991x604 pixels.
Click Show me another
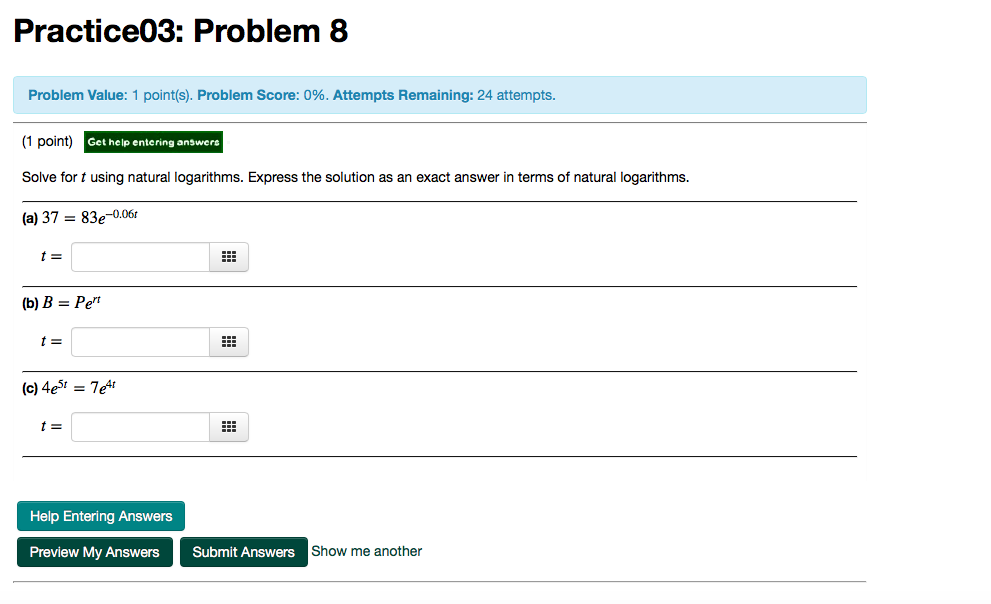point(365,551)
